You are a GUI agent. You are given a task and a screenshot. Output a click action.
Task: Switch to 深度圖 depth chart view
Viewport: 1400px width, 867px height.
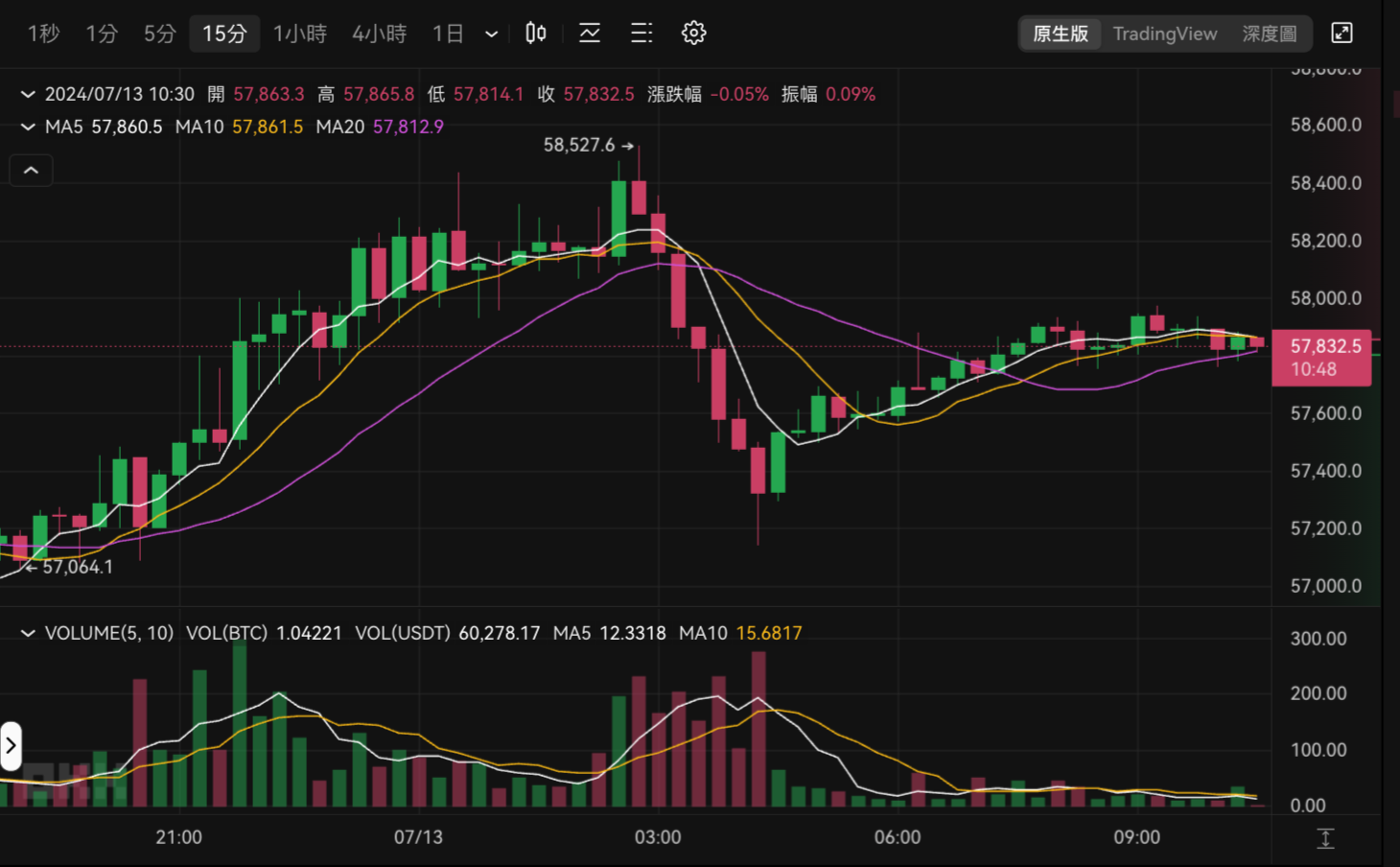click(x=1269, y=34)
